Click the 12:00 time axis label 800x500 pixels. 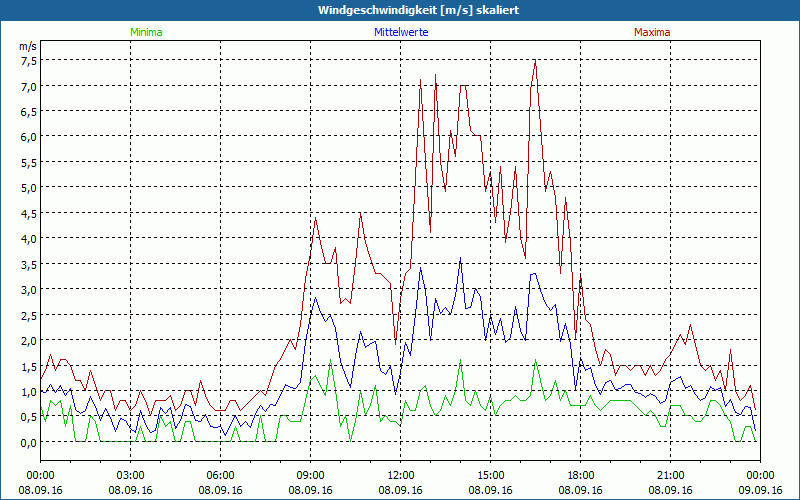401,476
